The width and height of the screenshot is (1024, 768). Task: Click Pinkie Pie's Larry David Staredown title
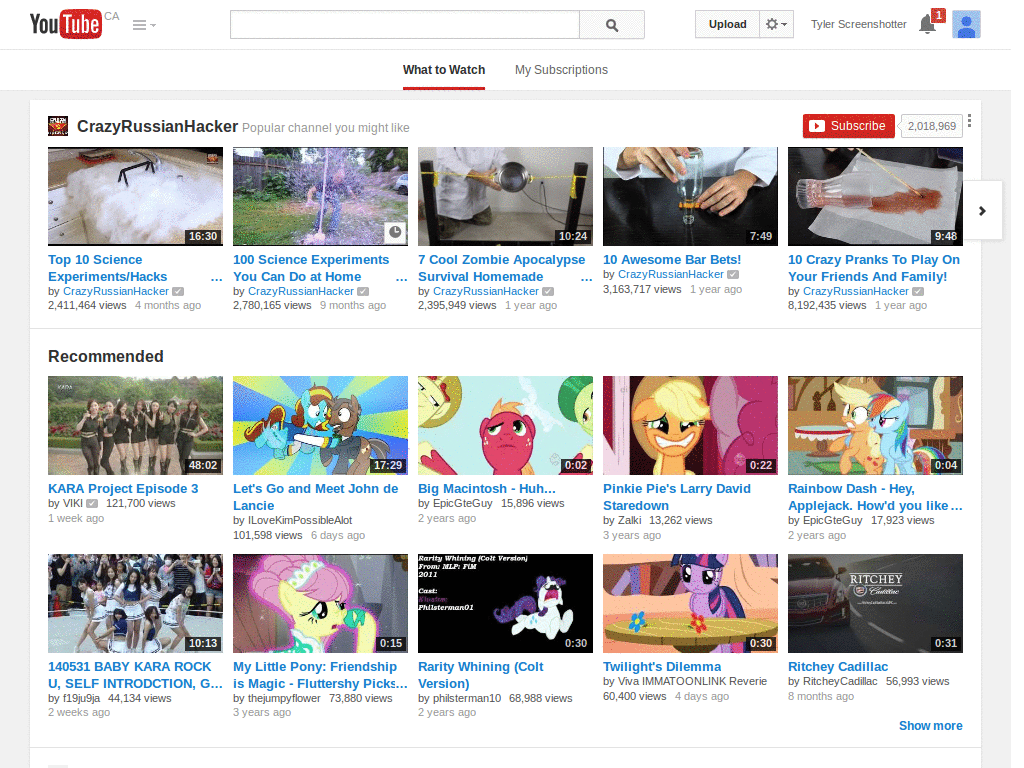pos(677,497)
